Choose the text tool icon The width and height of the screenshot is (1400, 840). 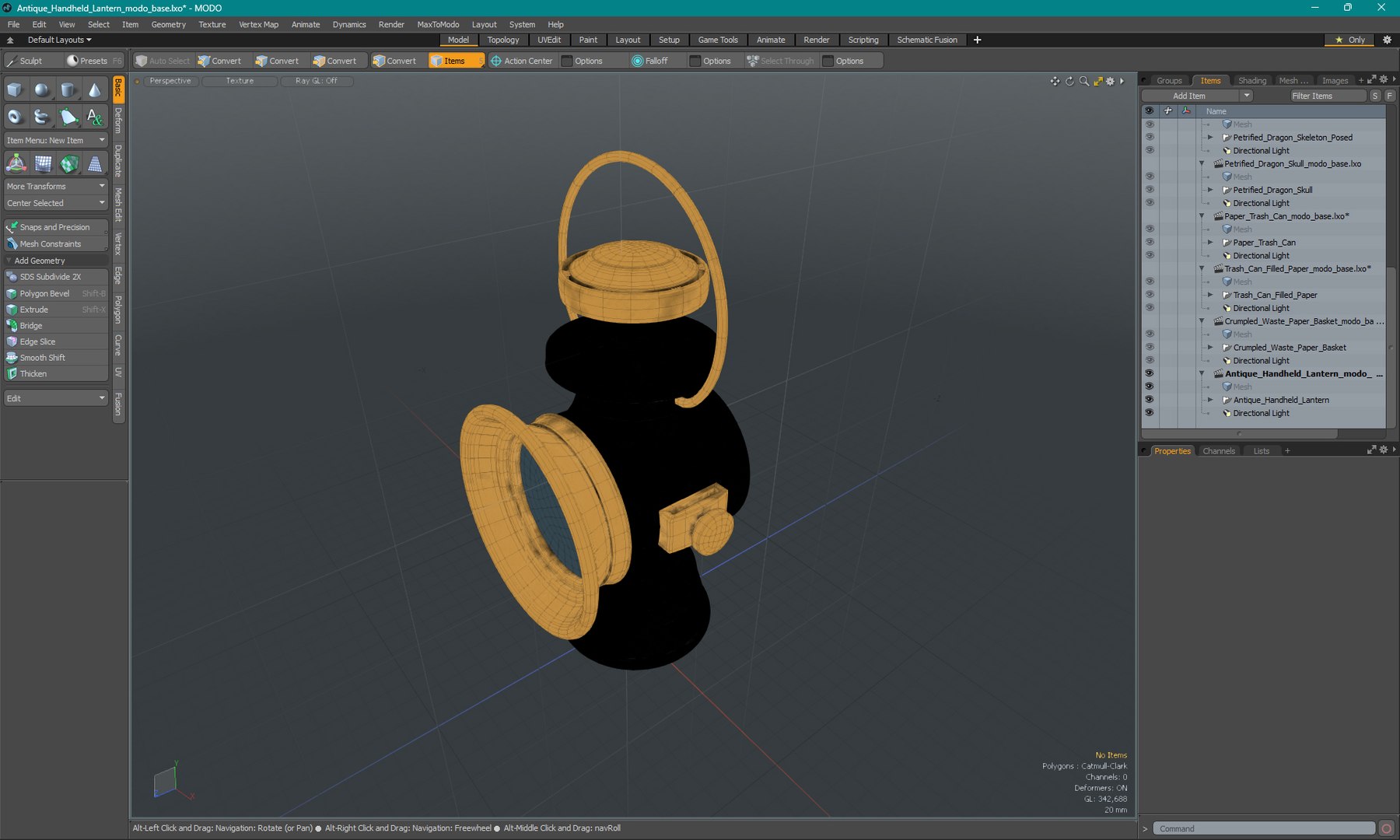94,117
